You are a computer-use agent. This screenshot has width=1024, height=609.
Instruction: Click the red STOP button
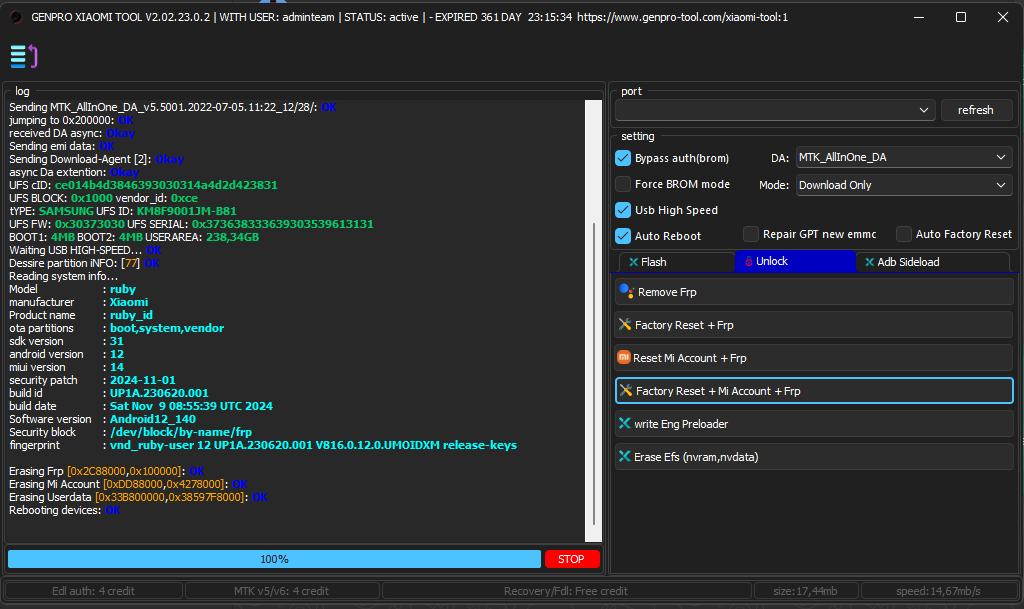coord(571,559)
